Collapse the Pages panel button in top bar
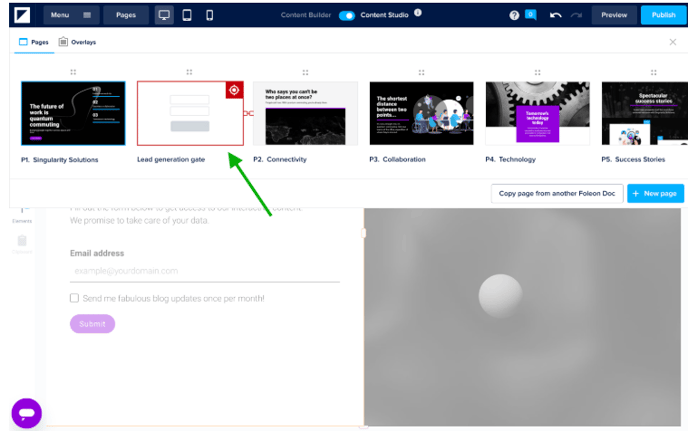Viewport: 688px width, 431px height. [x=125, y=15]
